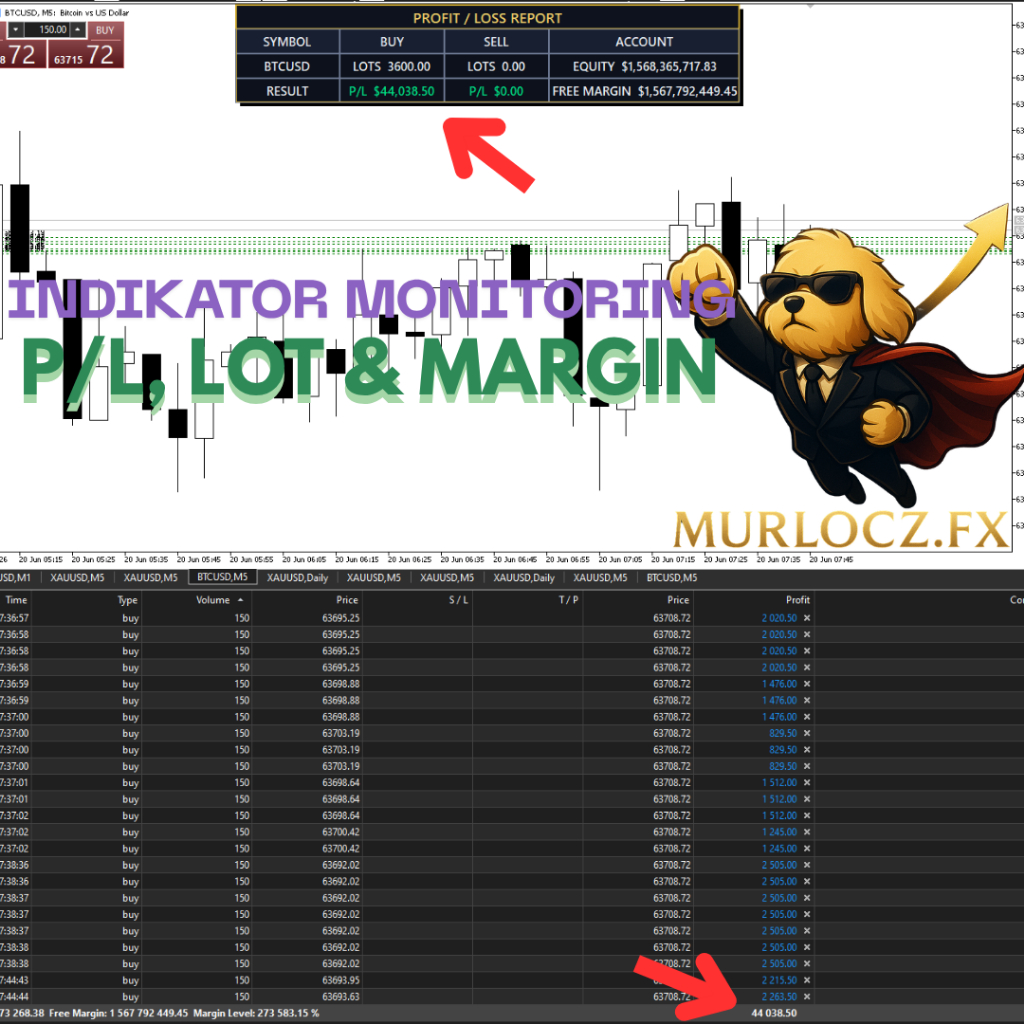Click the PROFIT / LOSS REPORT title
Screen dimensions: 1024x1024
click(487, 18)
